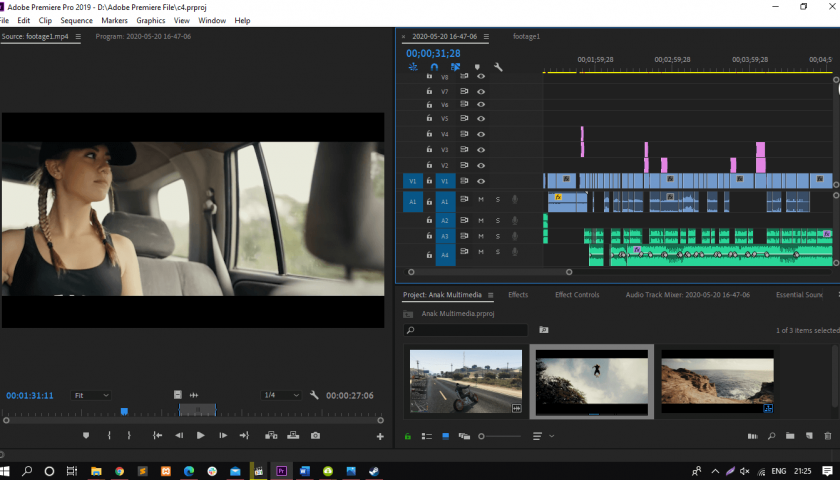Click the Export Frame camera icon
Screen dimensions: 840x480
coord(315,436)
